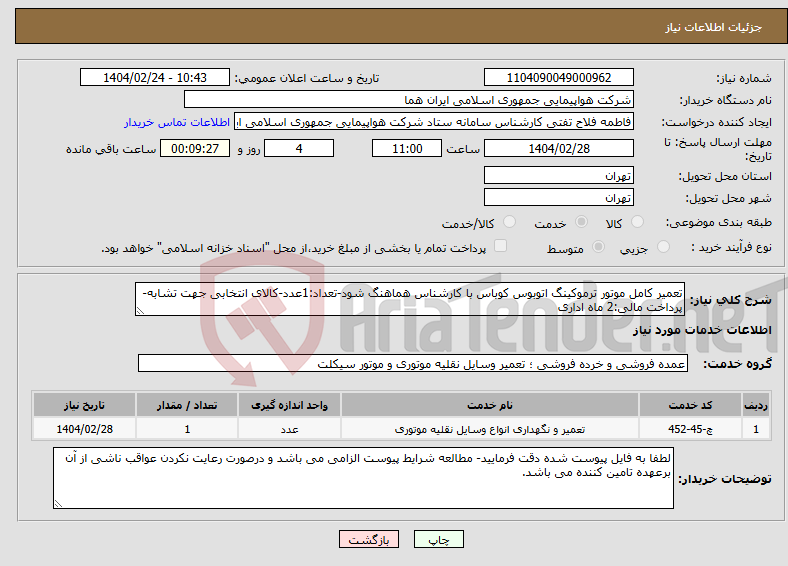Select the کالا radio button

click(637, 222)
